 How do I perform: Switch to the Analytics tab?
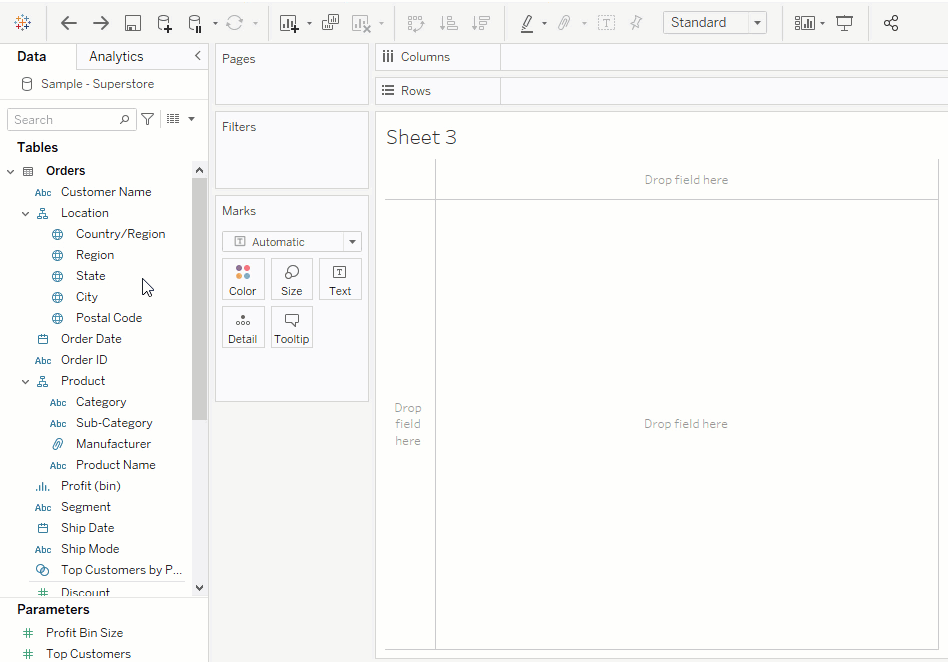116,57
